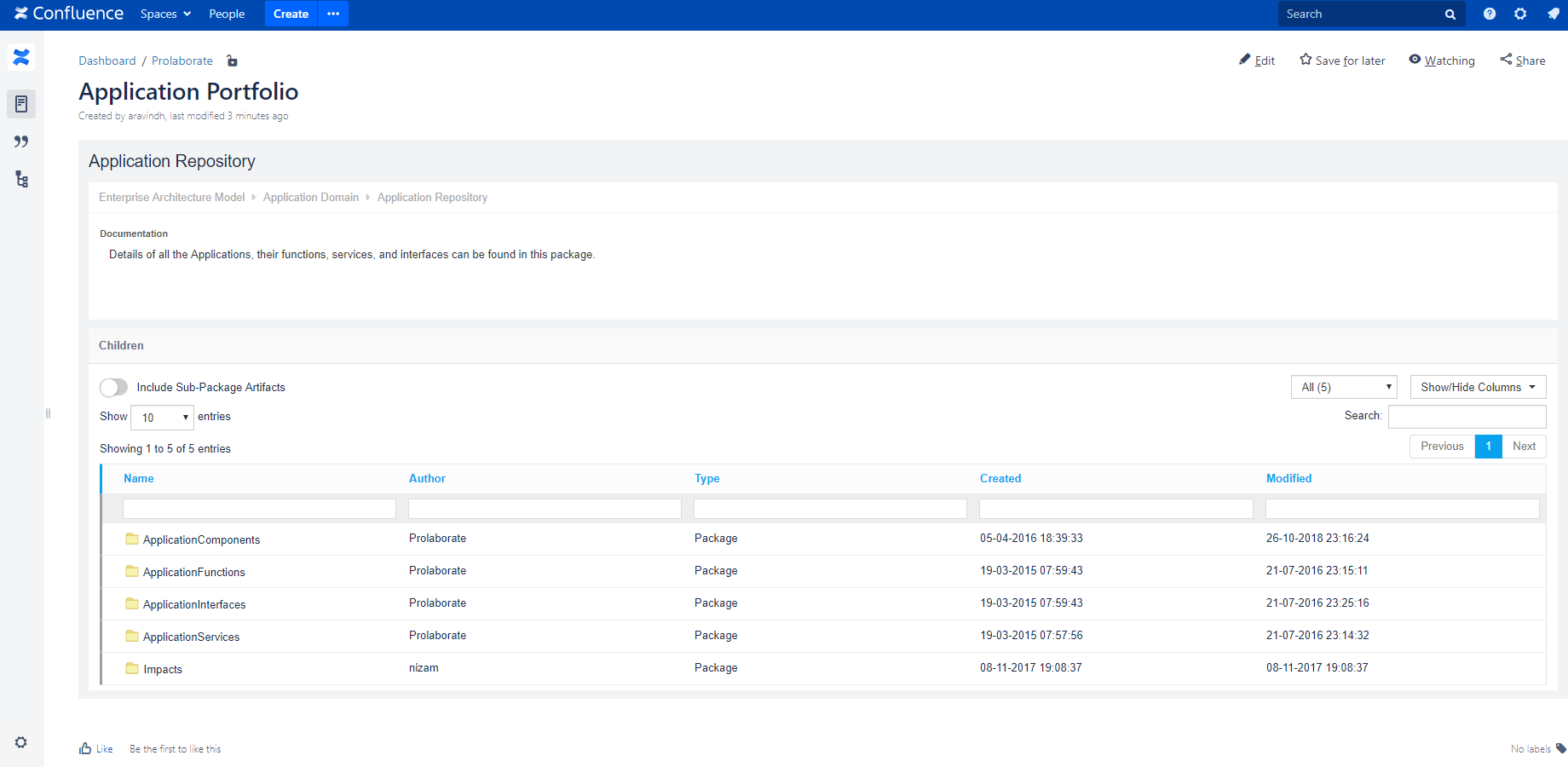Click the ApplicationFunctions folder icon
The height and width of the screenshot is (767, 1568).
(132, 571)
